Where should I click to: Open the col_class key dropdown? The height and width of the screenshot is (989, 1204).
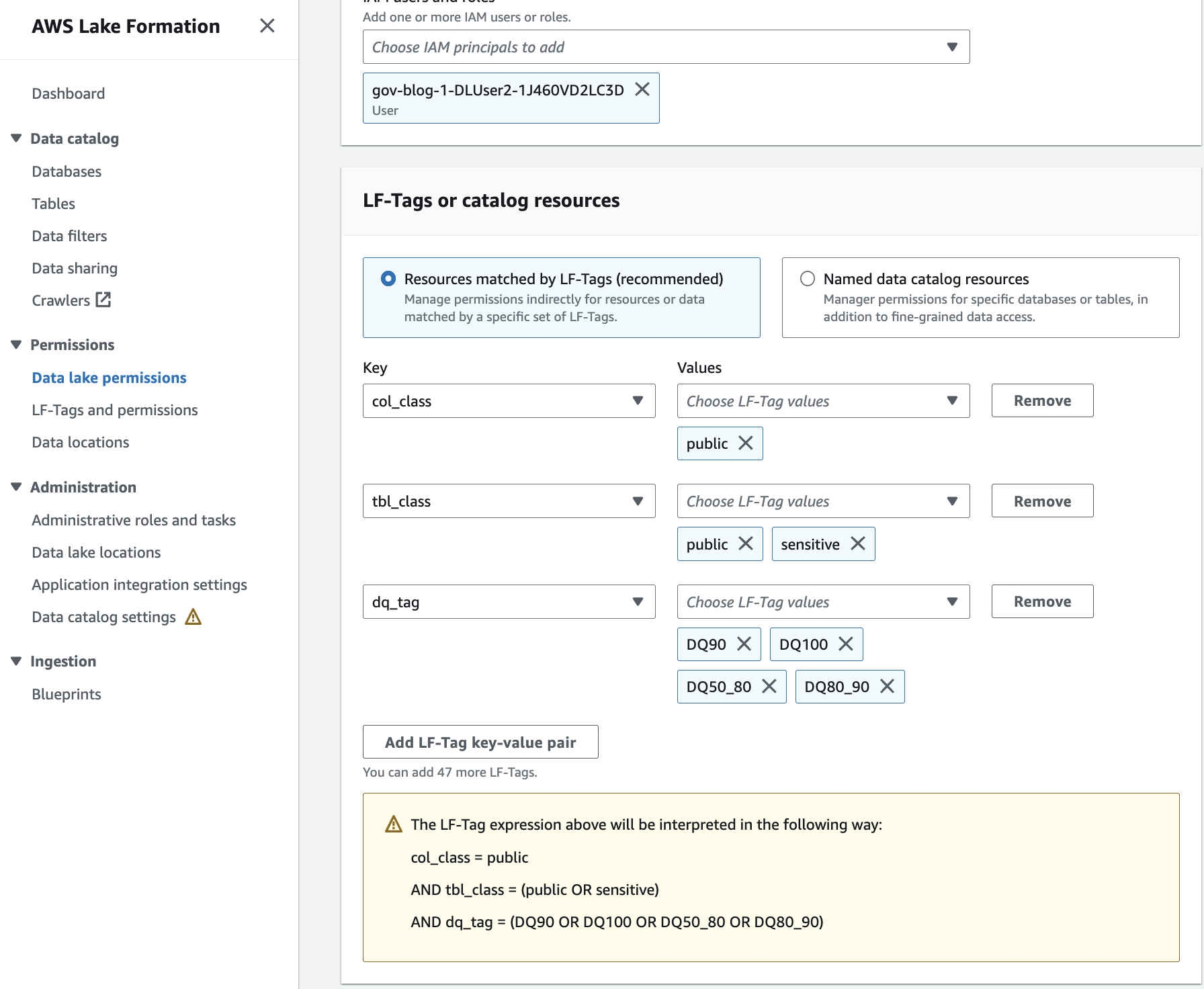click(x=509, y=401)
